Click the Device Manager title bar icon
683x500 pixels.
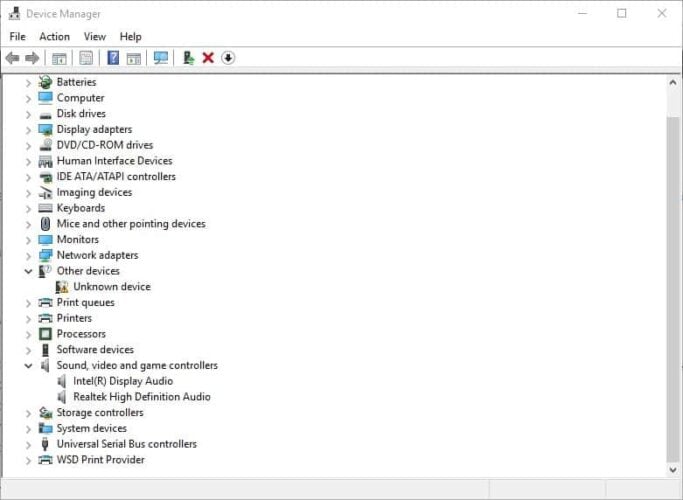pos(14,14)
